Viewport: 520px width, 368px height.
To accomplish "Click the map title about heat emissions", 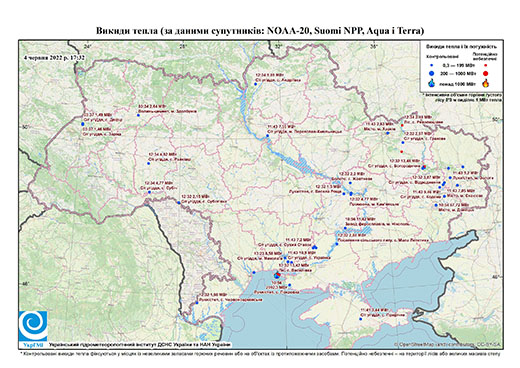I will (260, 31).
